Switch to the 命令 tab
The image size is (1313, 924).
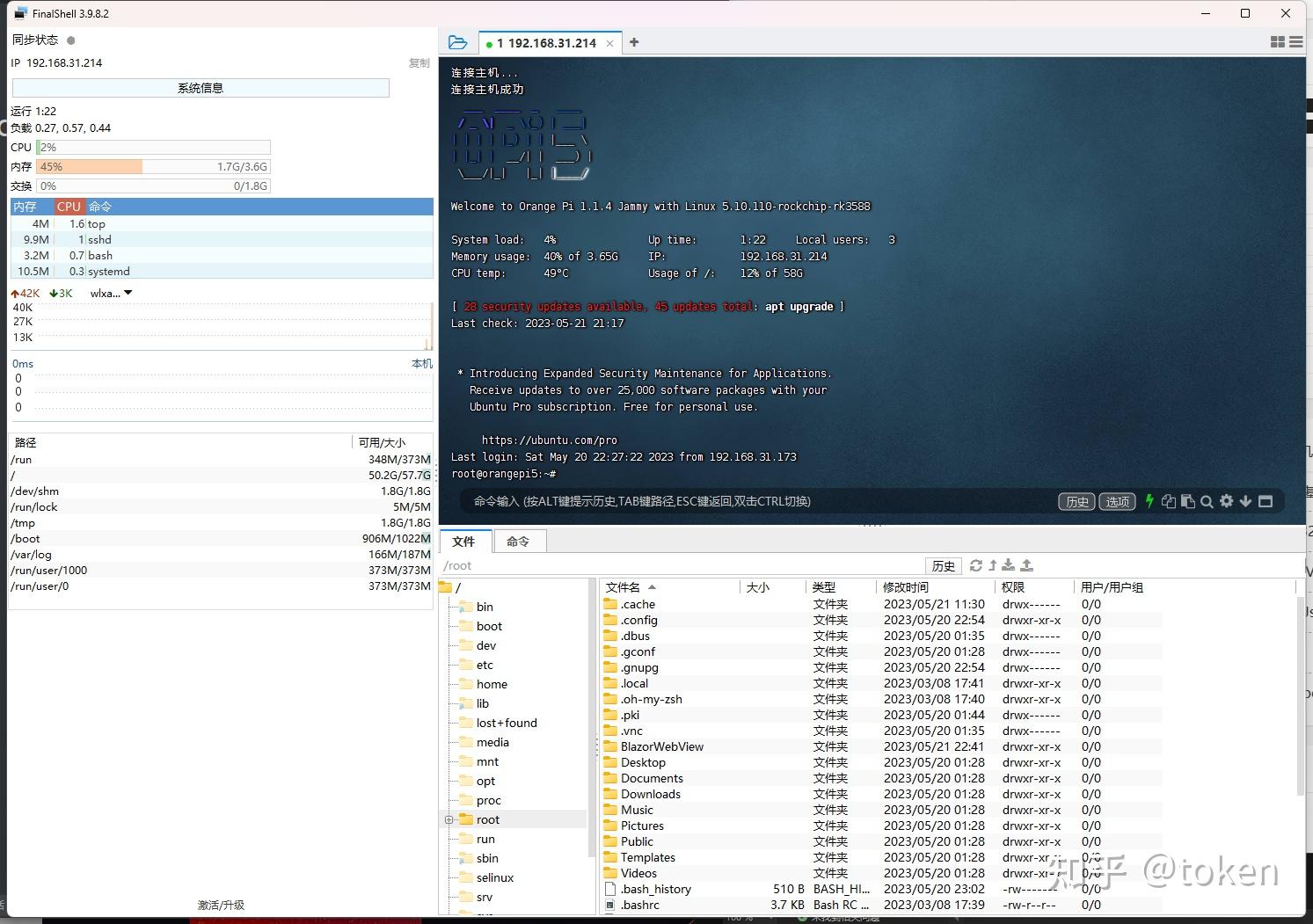point(519,541)
